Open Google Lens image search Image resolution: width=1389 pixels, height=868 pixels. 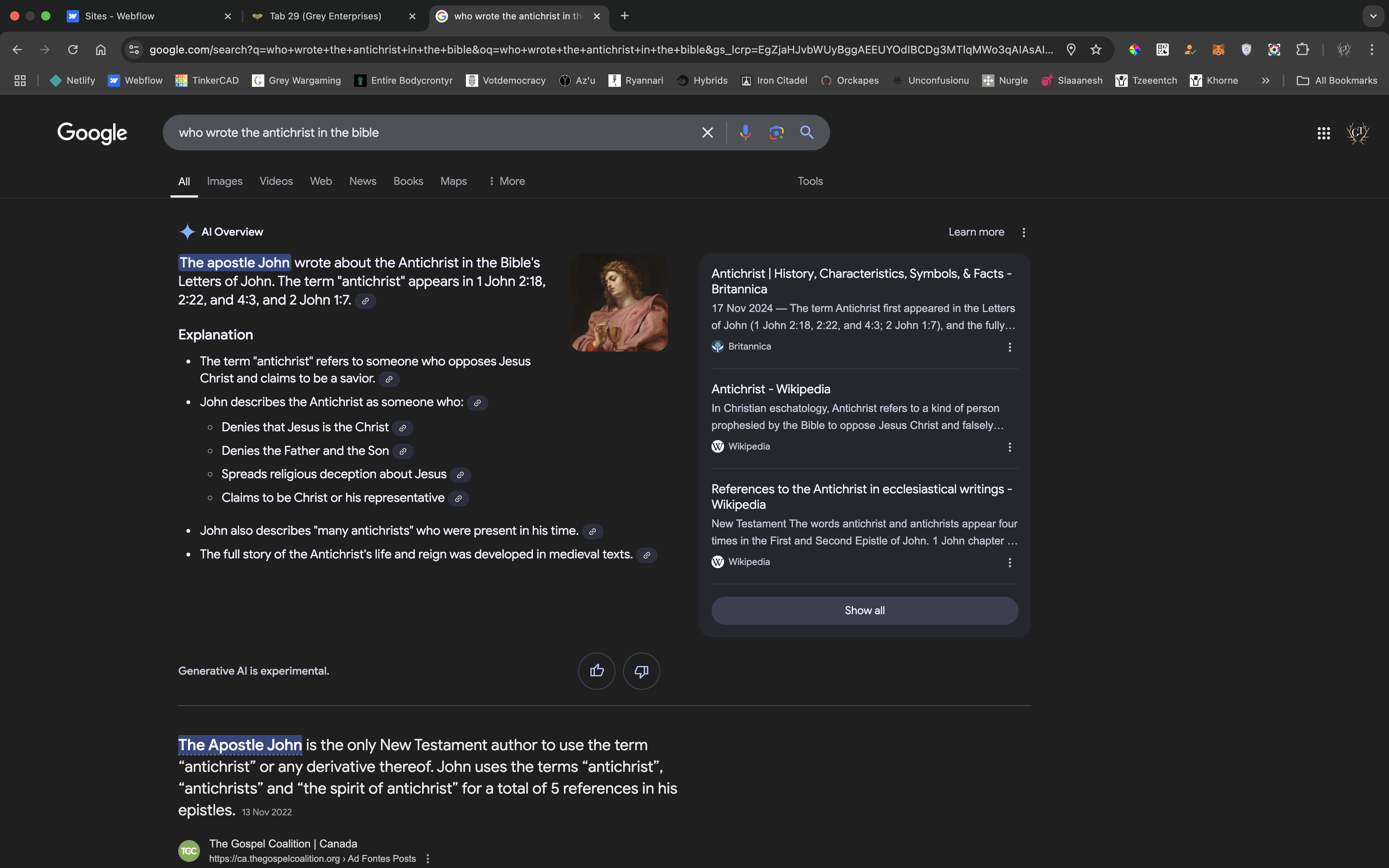click(776, 133)
